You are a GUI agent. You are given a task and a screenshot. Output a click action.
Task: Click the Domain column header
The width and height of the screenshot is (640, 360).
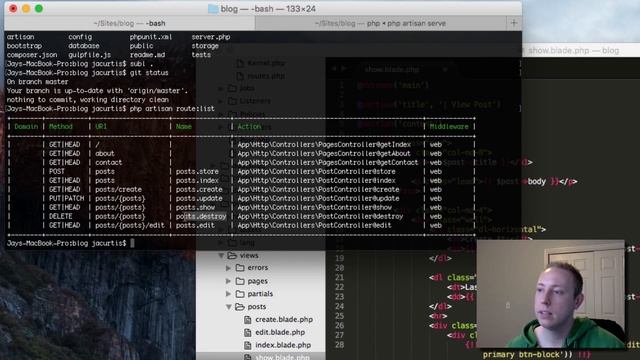point(26,127)
